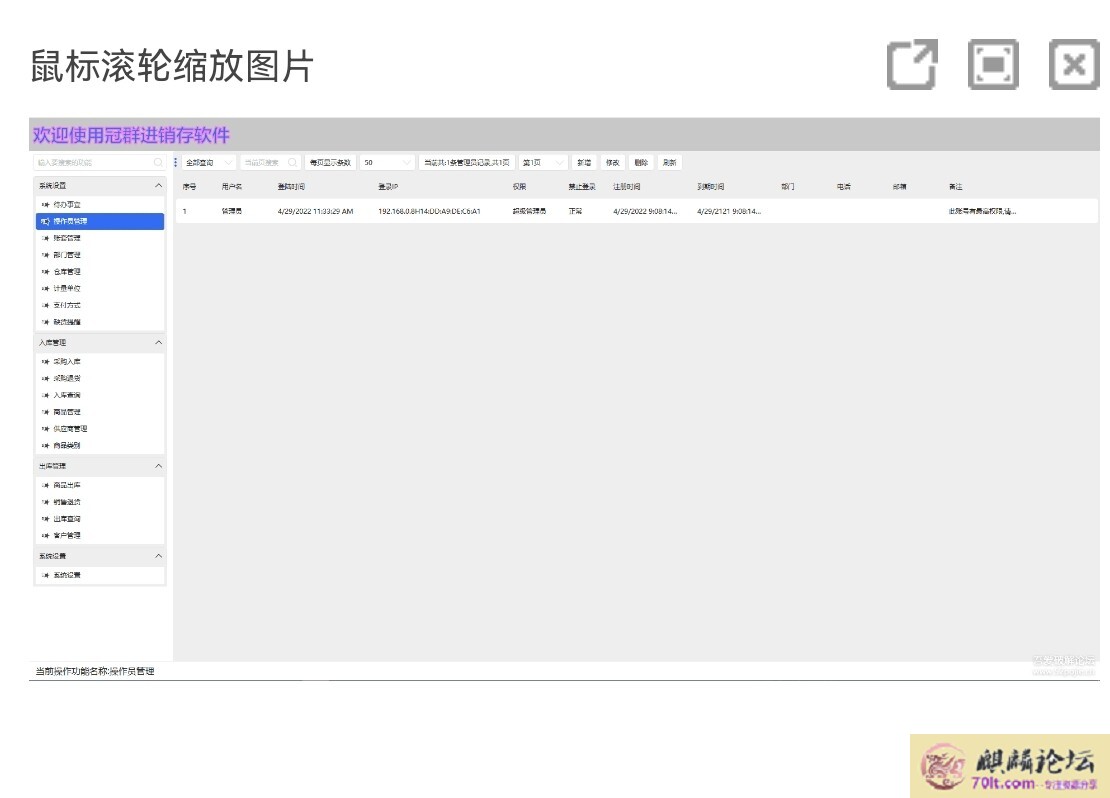Sort by the 登录IP column header
This screenshot has width=1110, height=798.
[388, 187]
